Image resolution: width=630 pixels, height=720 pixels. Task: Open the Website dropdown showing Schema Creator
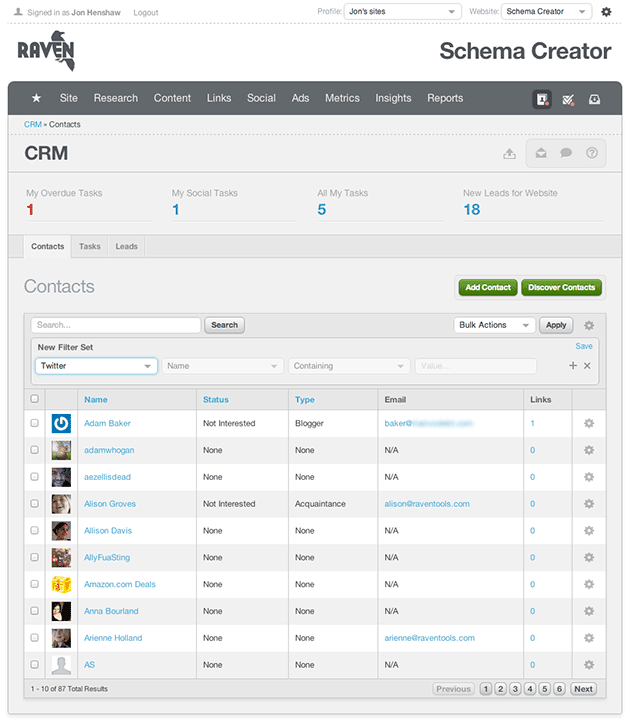click(x=546, y=11)
